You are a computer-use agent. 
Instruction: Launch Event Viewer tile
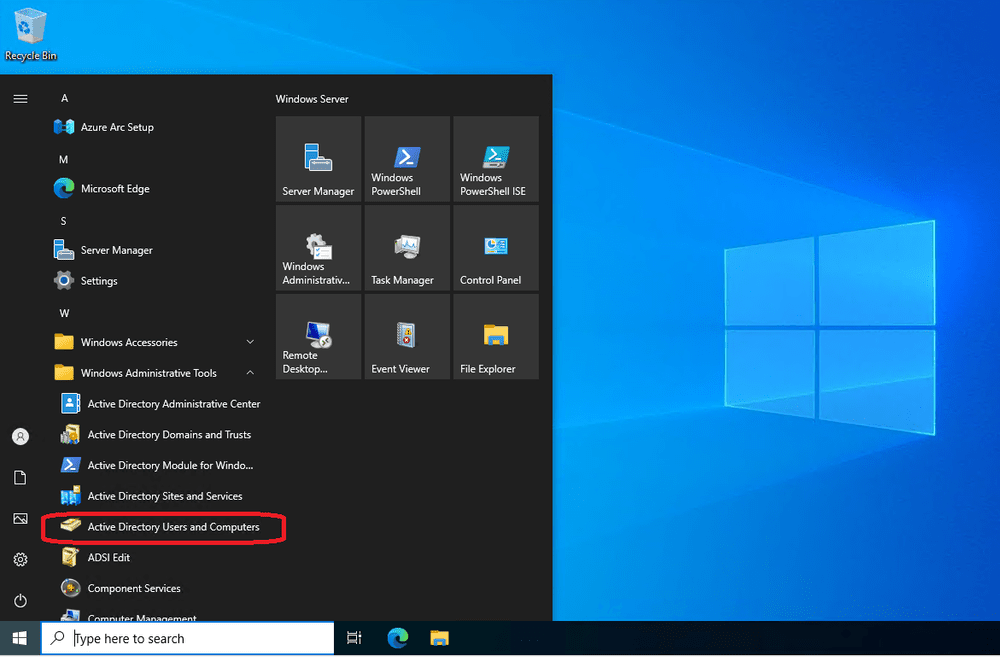[x=407, y=336]
